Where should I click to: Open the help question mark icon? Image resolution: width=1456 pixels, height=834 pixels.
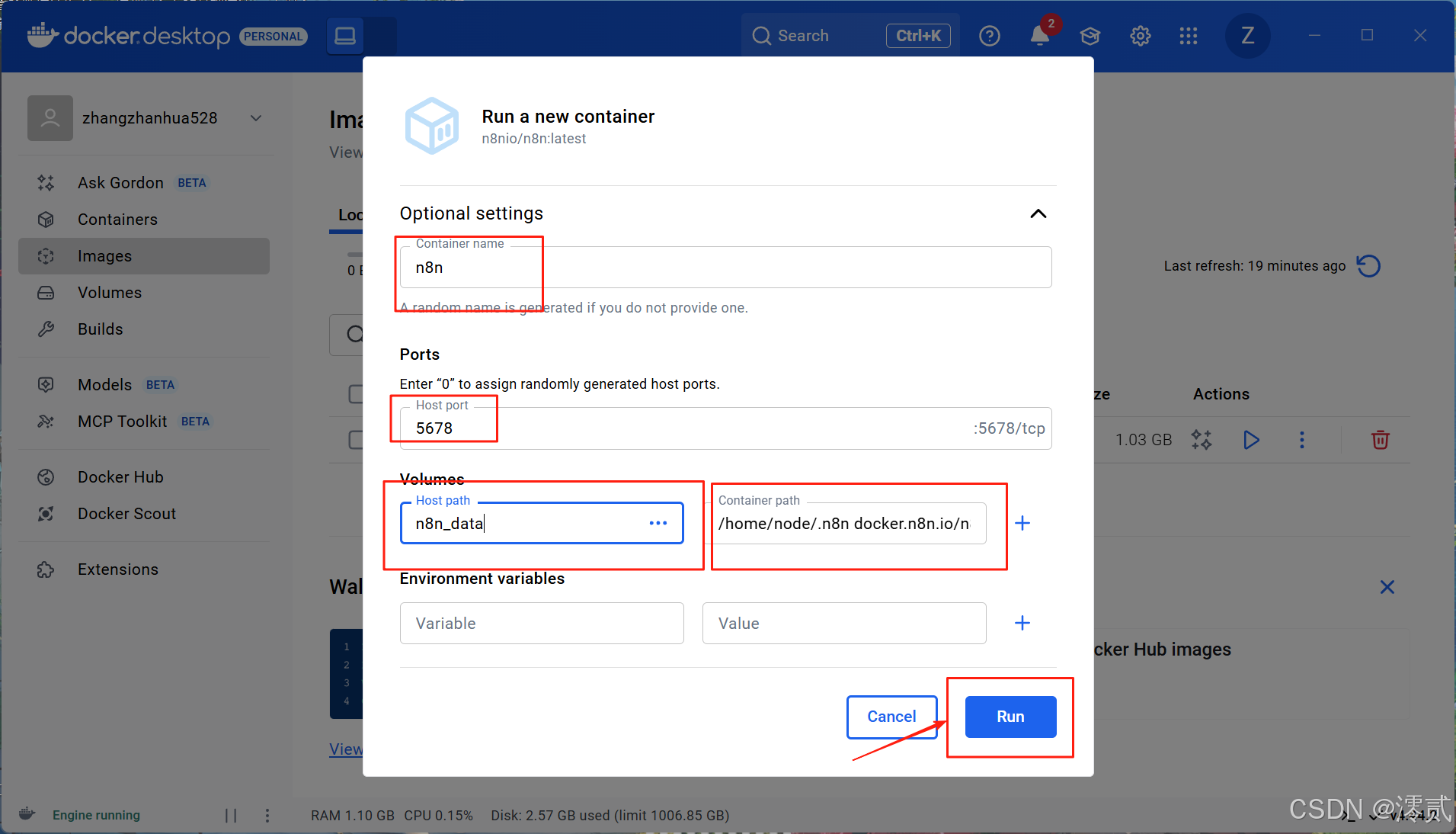point(989,36)
